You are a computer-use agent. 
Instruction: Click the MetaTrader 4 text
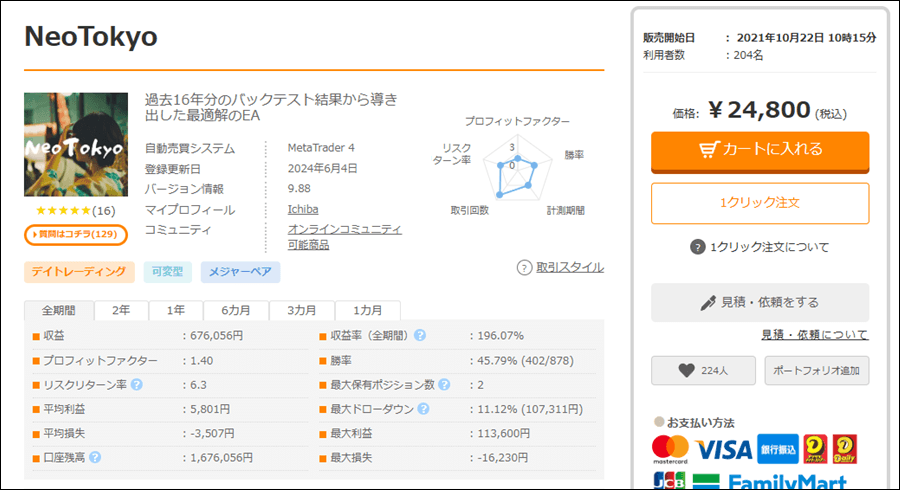(321, 148)
